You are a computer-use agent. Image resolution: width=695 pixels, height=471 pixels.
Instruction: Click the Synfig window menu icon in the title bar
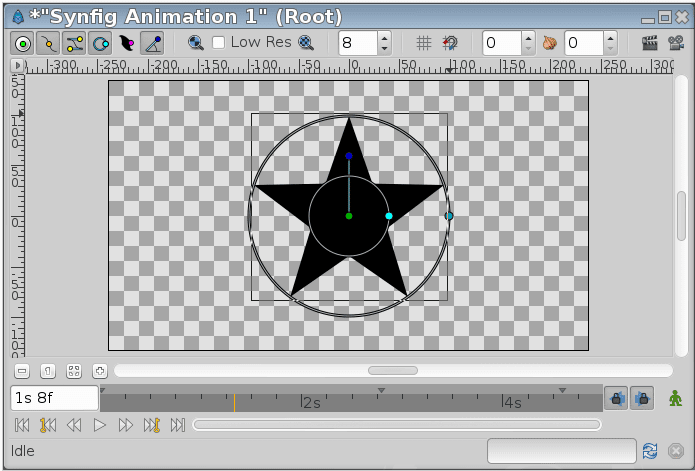18,16
